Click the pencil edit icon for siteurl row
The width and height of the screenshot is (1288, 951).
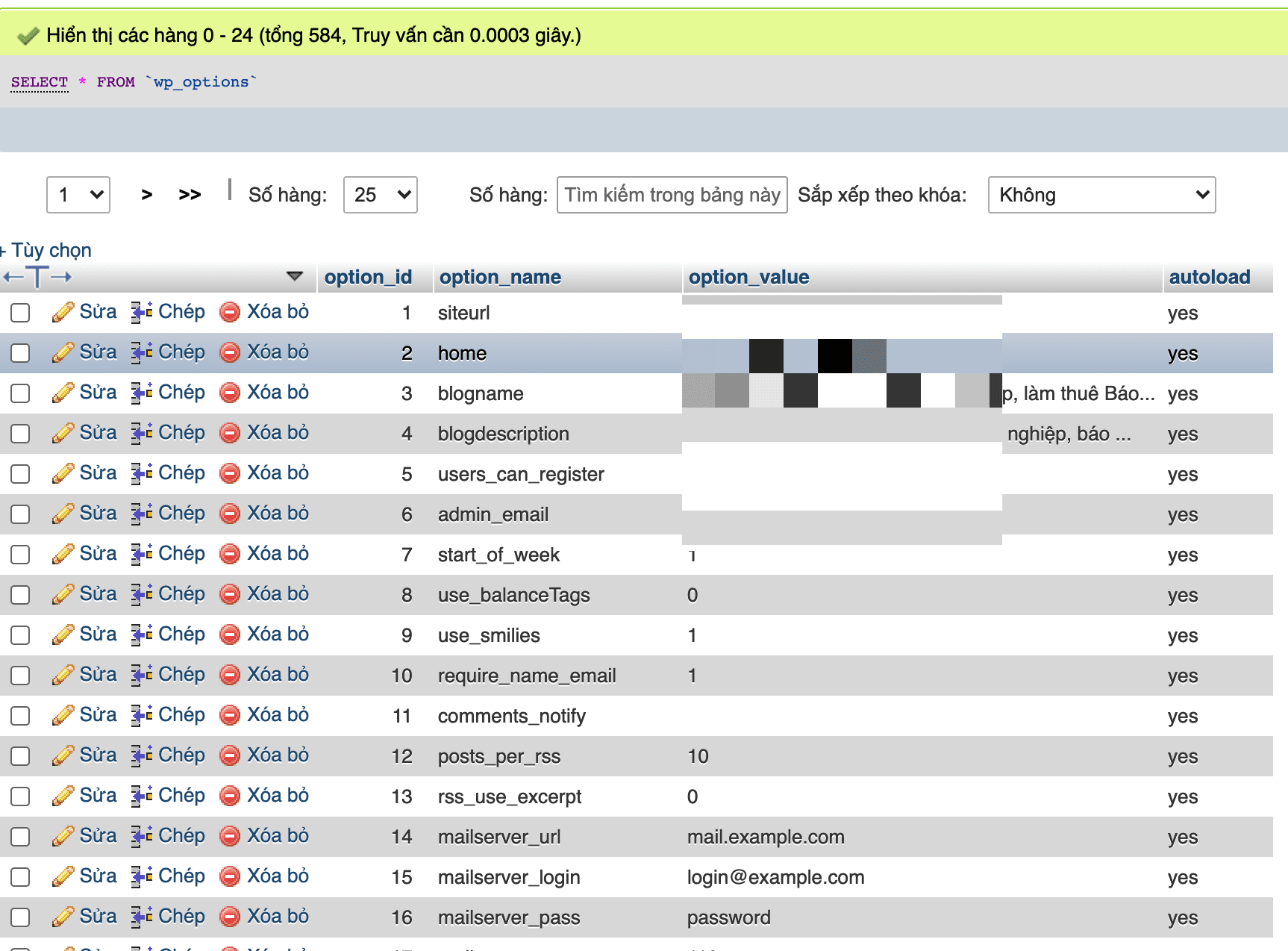click(63, 312)
